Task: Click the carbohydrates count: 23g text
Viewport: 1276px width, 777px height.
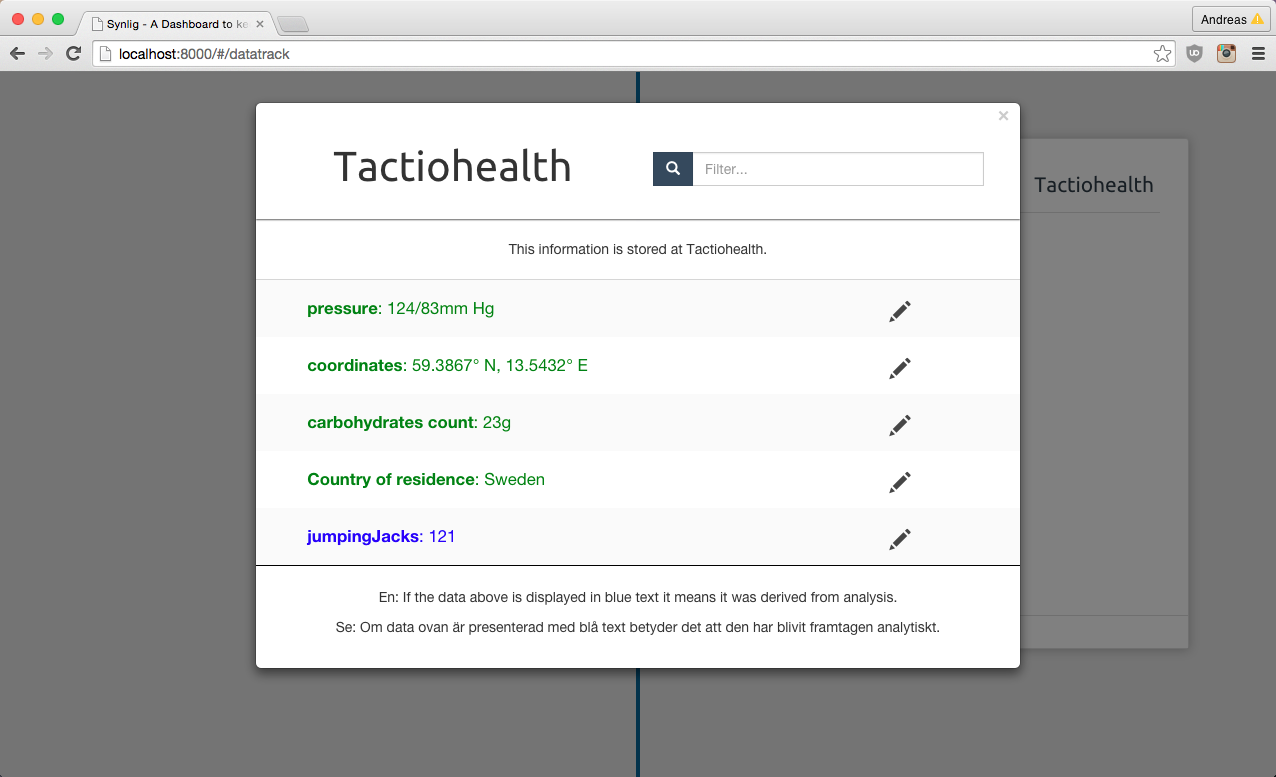Action: pos(409,422)
